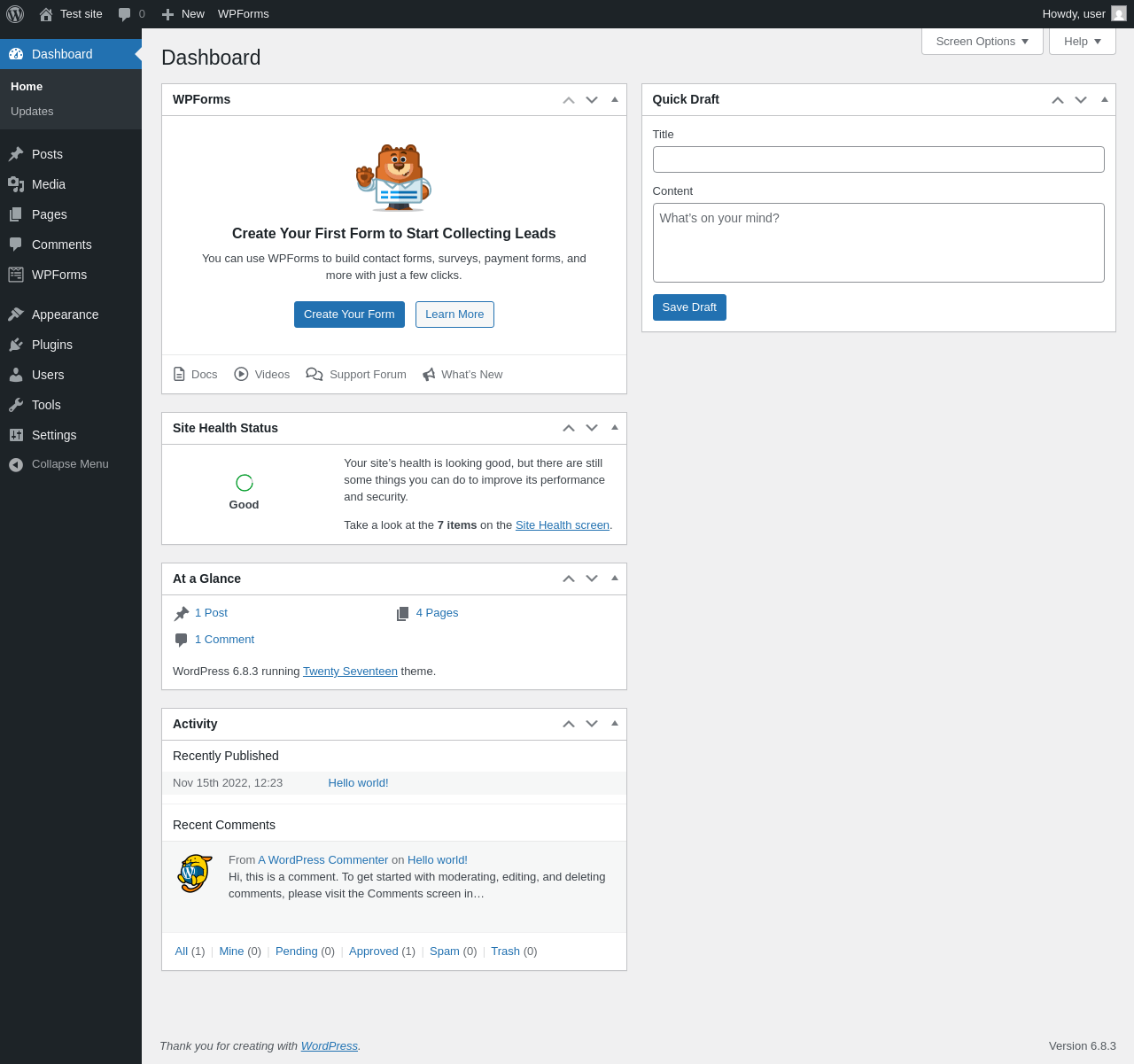Open the Screen Options dropdown
The image size is (1134, 1064).
[982, 42]
